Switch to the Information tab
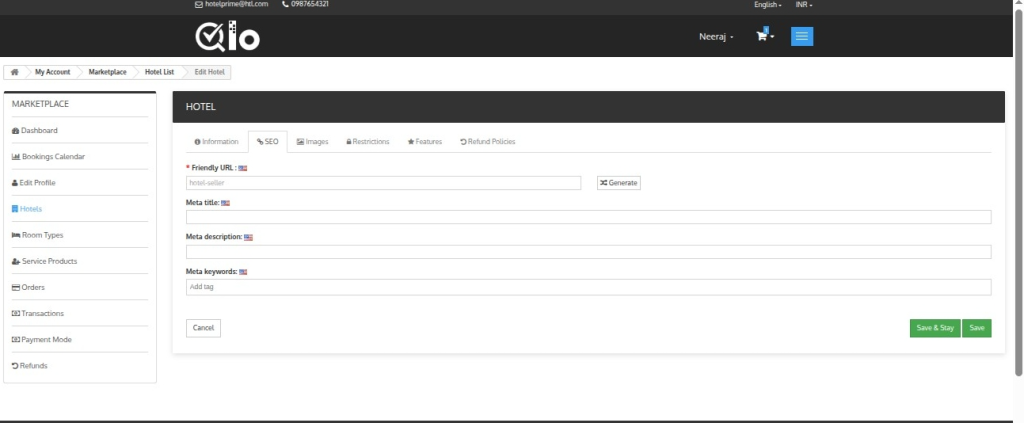Viewport: 1024px width, 423px height. tap(216, 142)
